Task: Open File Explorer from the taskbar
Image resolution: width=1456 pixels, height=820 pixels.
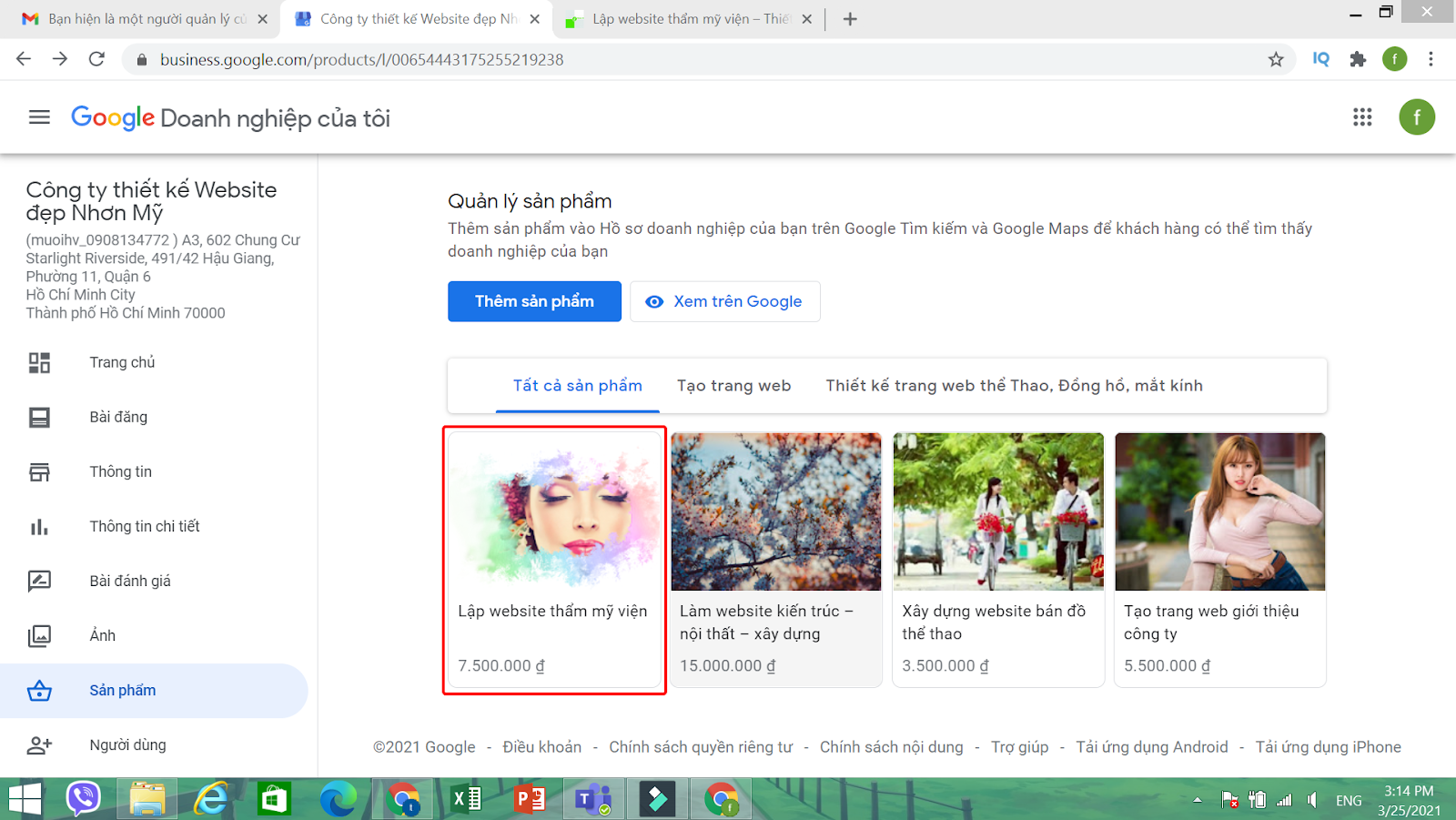Action: point(147,799)
